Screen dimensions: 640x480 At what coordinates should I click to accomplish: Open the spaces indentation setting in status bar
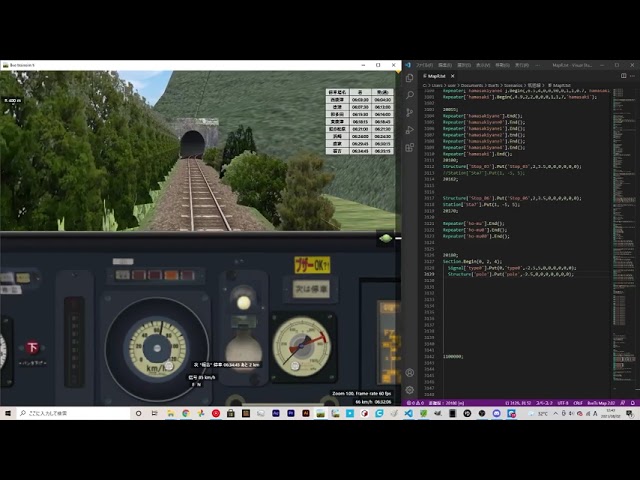pyautogui.click(x=543, y=403)
